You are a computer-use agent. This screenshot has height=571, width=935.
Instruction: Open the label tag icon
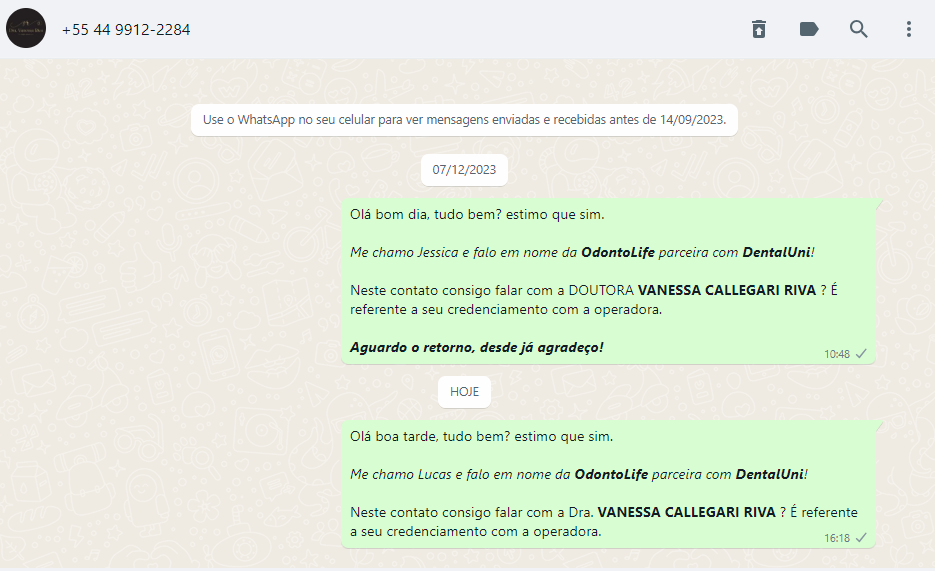[809, 29]
